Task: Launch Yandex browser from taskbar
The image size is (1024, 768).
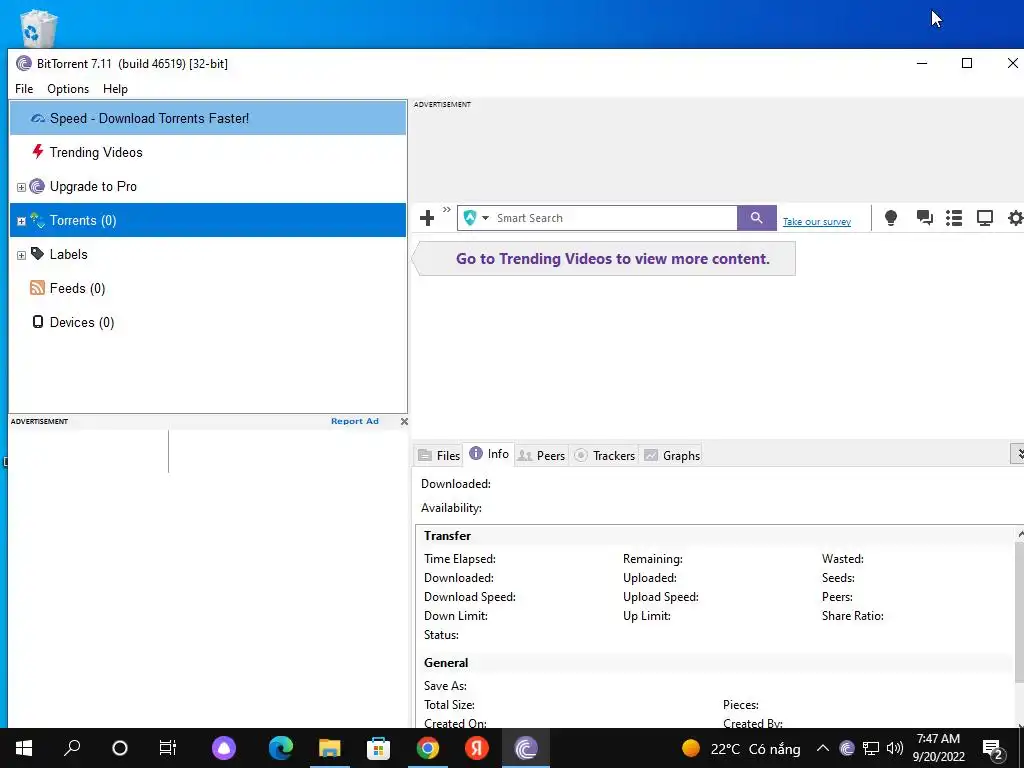Action: point(477,748)
